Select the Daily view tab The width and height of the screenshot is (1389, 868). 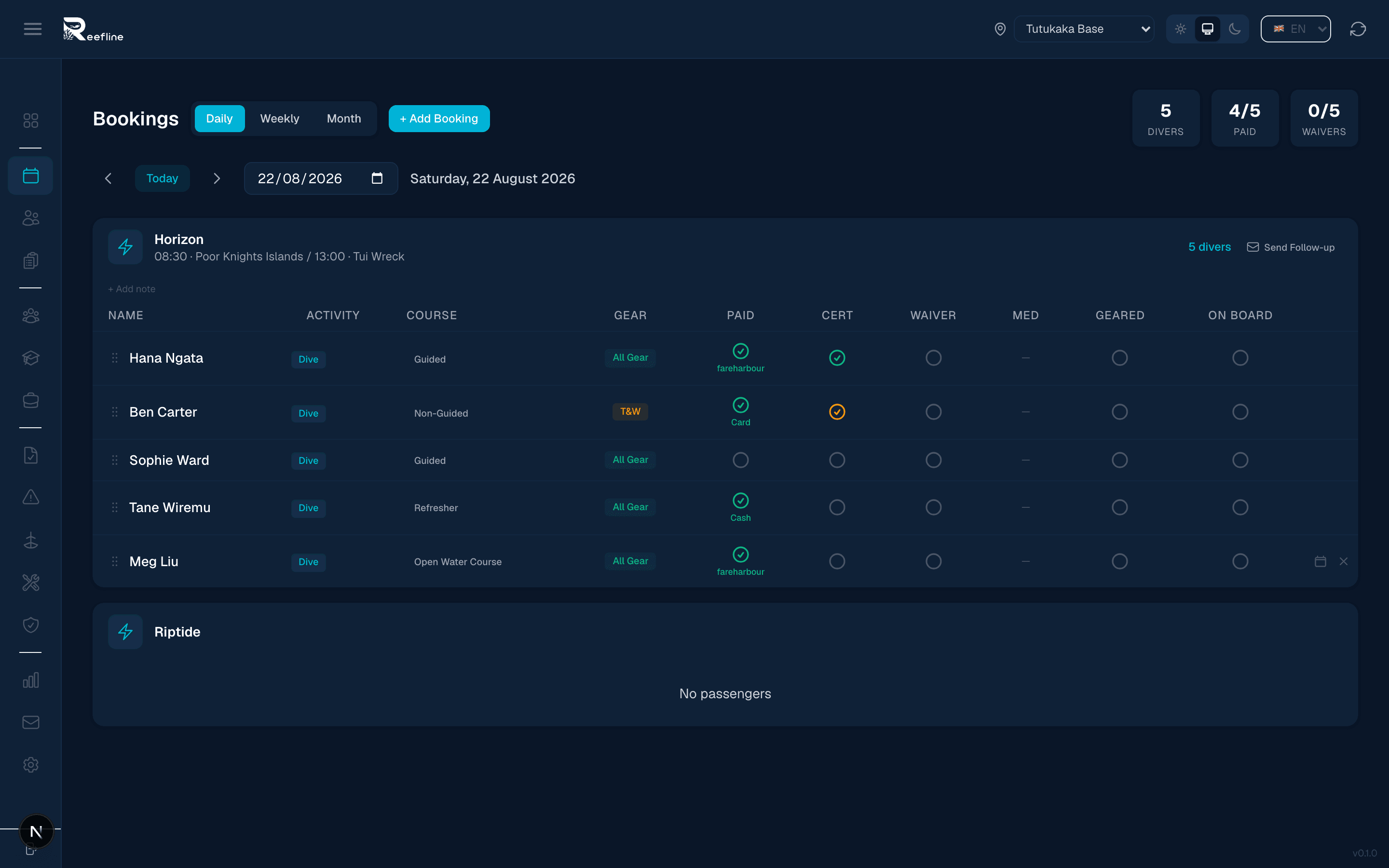[219, 118]
